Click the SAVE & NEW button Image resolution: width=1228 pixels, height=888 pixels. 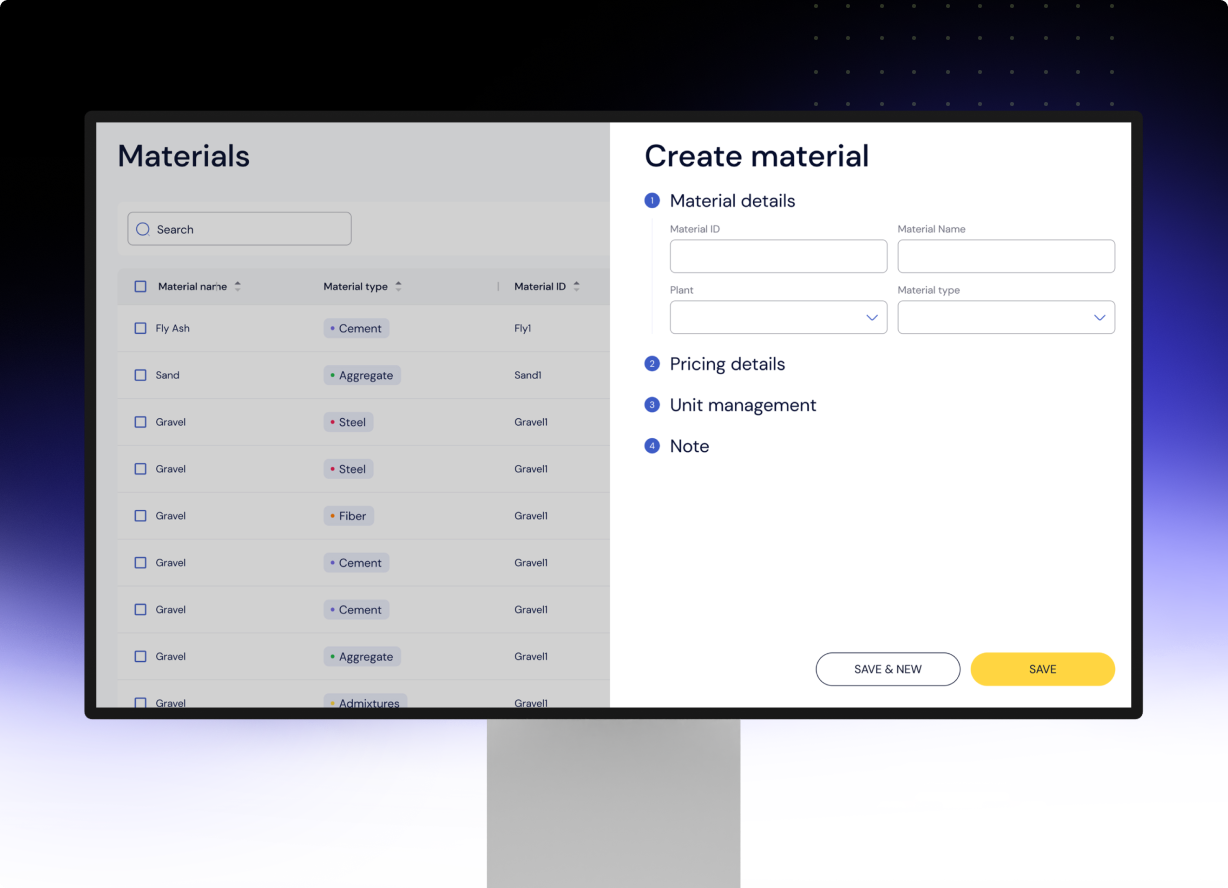pyautogui.click(x=888, y=669)
